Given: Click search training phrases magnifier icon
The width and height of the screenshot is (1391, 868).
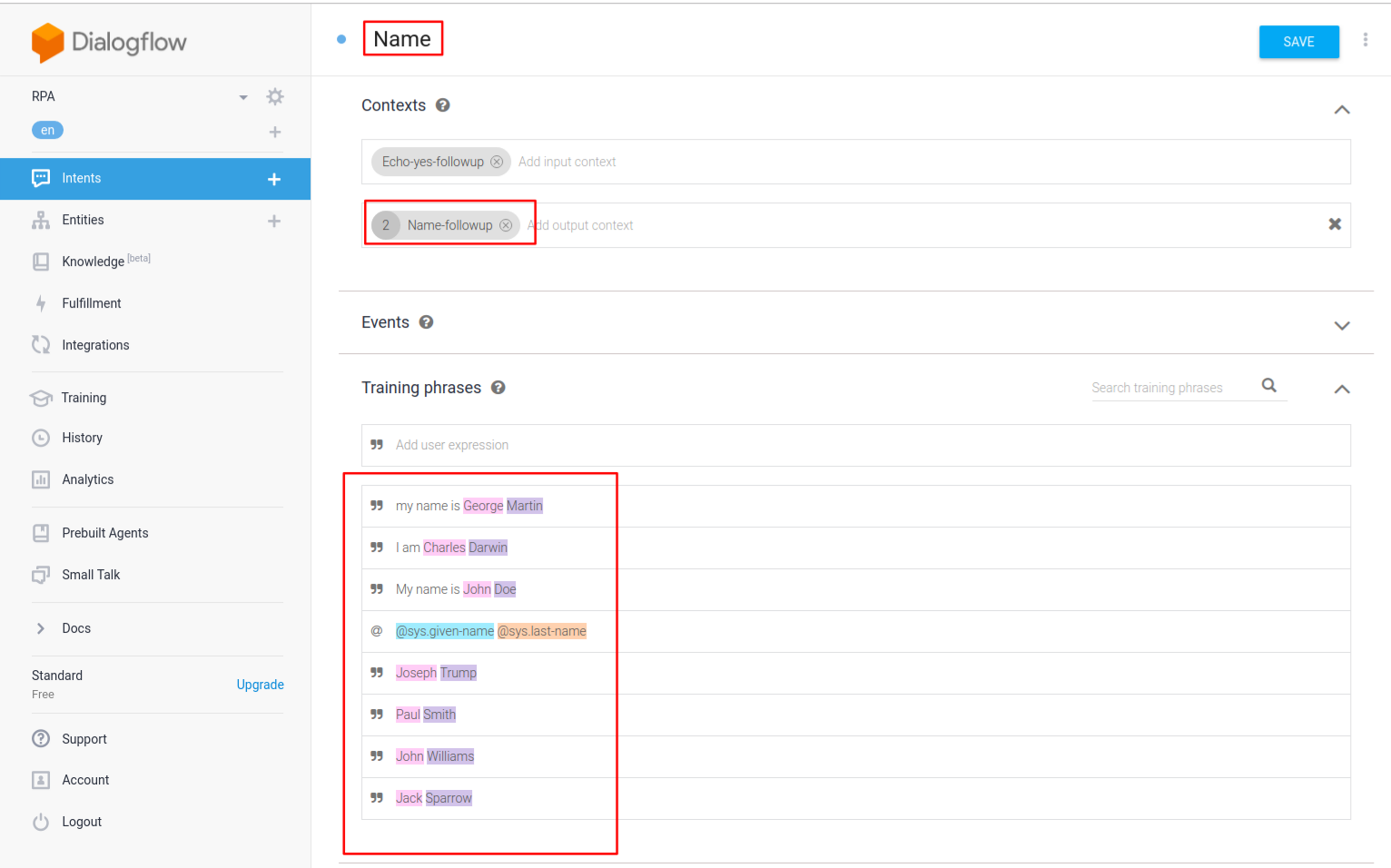Looking at the screenshot, I should tap(1269, 386).
